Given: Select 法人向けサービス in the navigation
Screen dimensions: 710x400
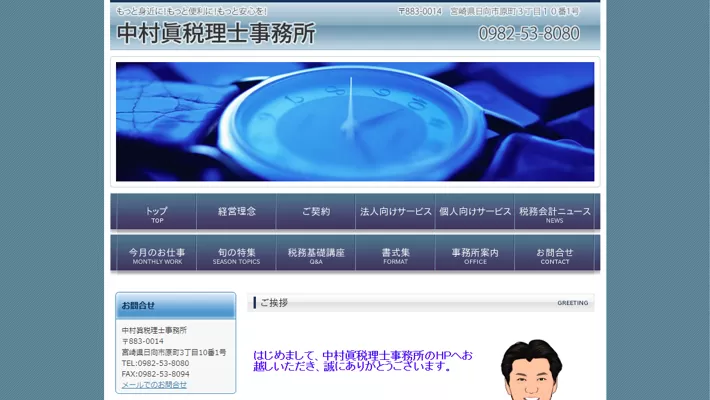Looking at the screenshot, I should (396, 212).
